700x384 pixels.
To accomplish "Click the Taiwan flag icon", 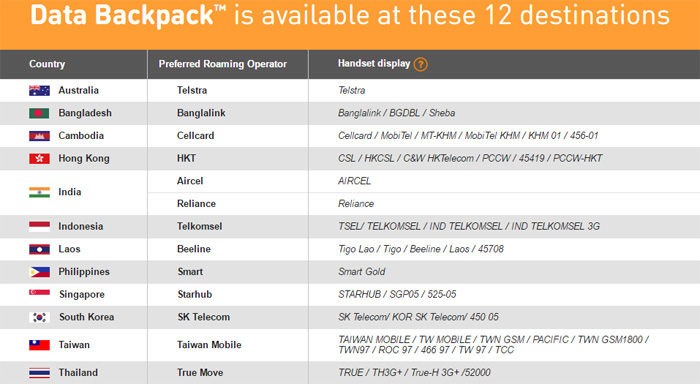I will click(39, 345).
